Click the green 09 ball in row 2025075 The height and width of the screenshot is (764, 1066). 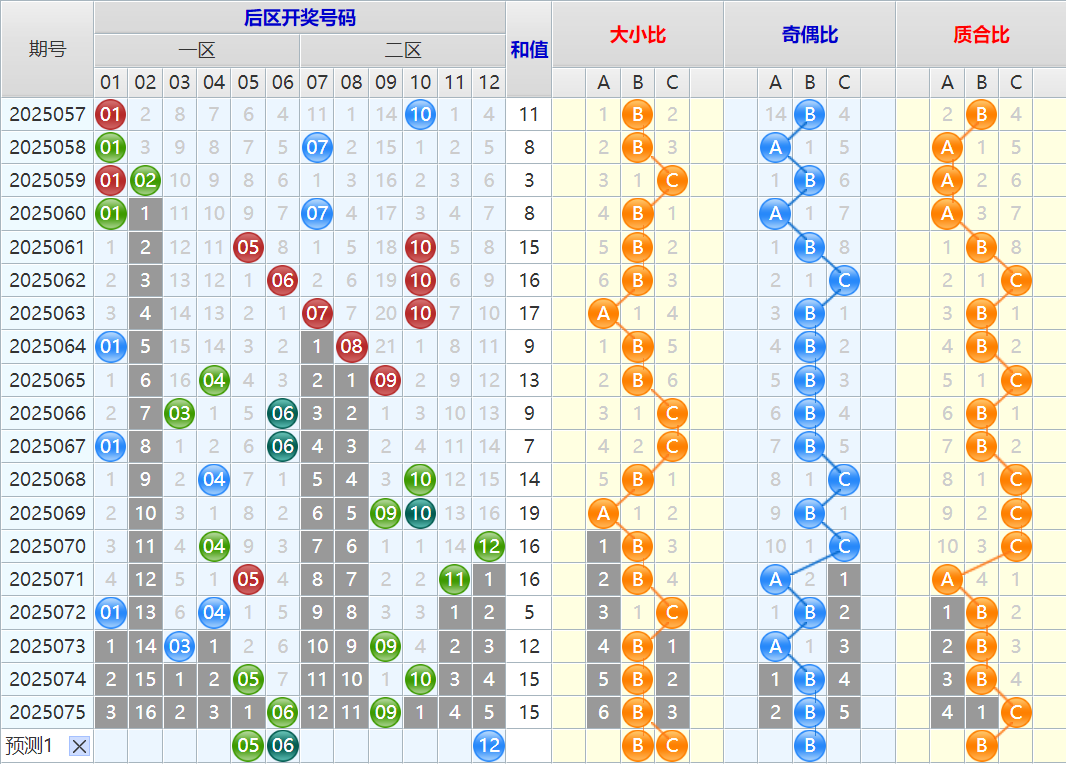click(x=385, y=712)
